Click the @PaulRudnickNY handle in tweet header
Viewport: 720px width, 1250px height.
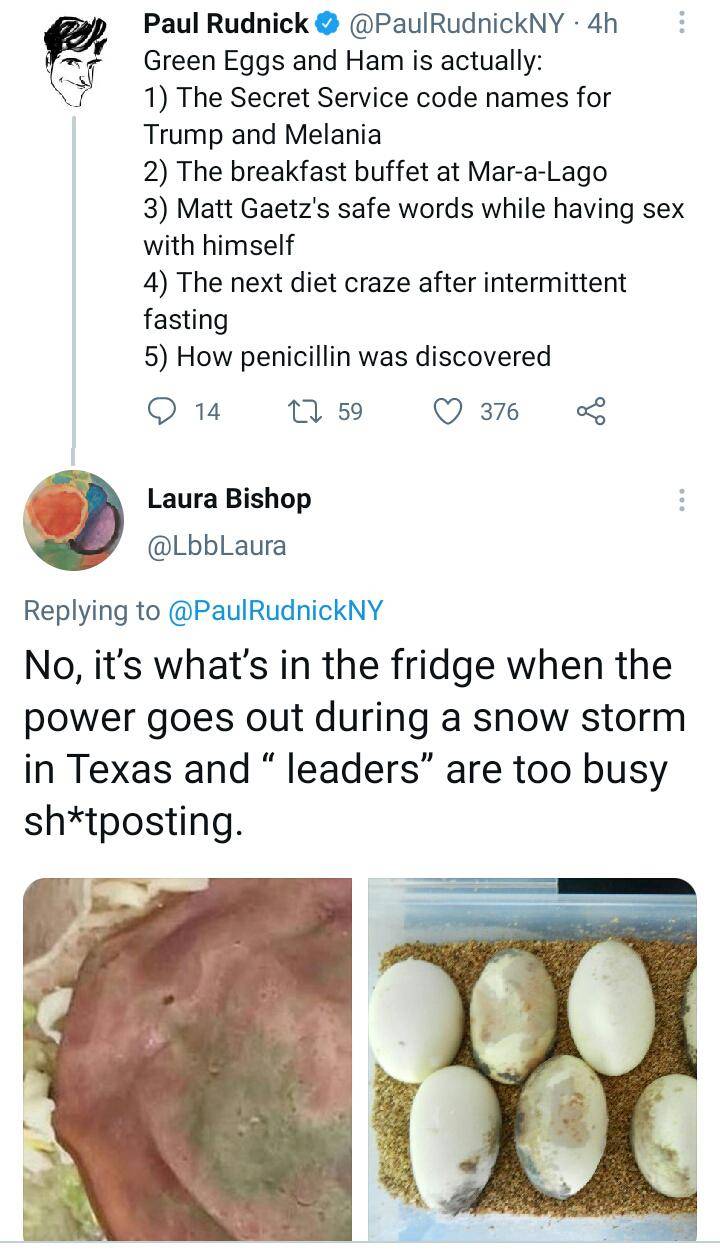(456, 23)
